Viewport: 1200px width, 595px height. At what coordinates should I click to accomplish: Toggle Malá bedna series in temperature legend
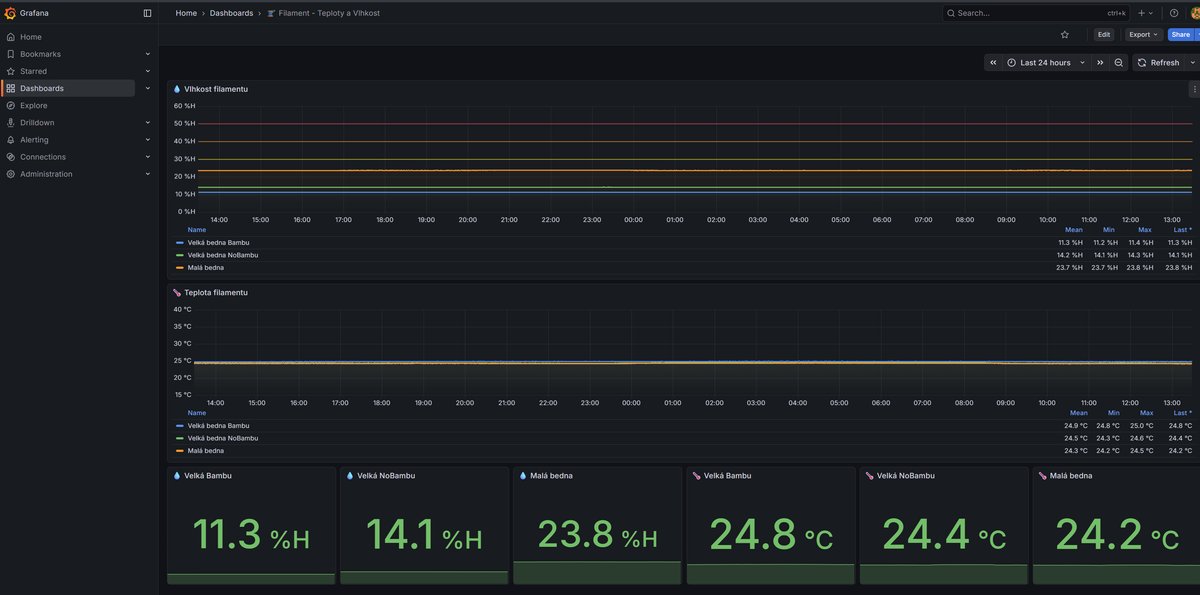[206, 450]
